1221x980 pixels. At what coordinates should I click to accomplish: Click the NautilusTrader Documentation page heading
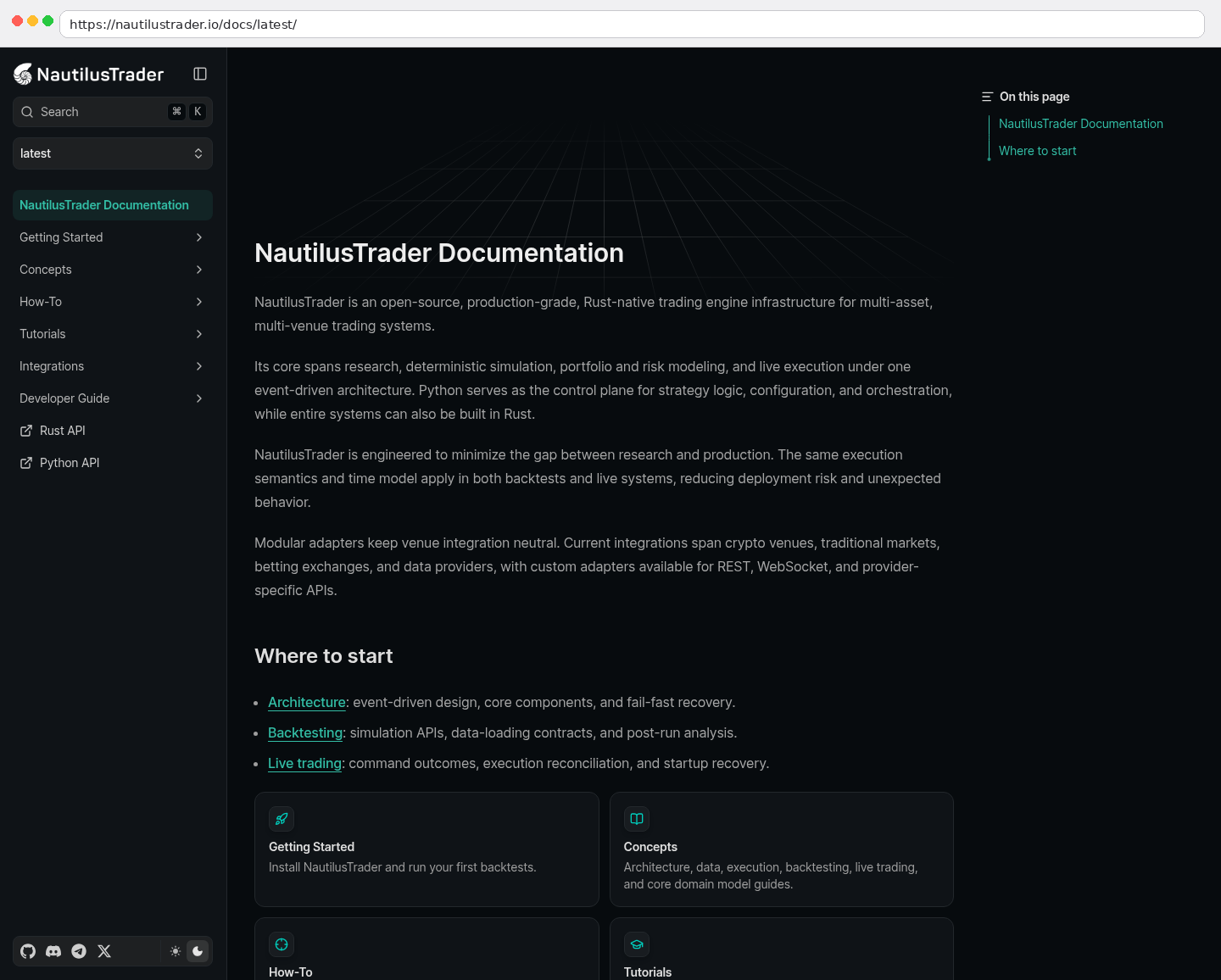(x=439, y=253)
